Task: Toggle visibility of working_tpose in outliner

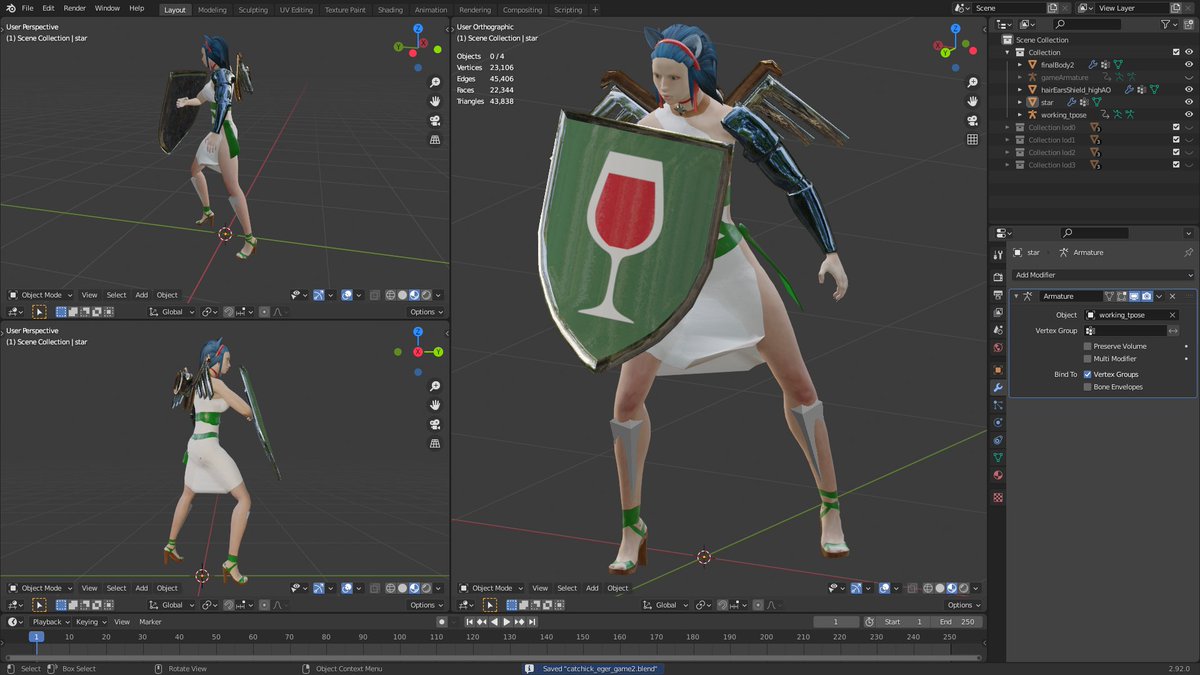Action: pos(1189,114)
